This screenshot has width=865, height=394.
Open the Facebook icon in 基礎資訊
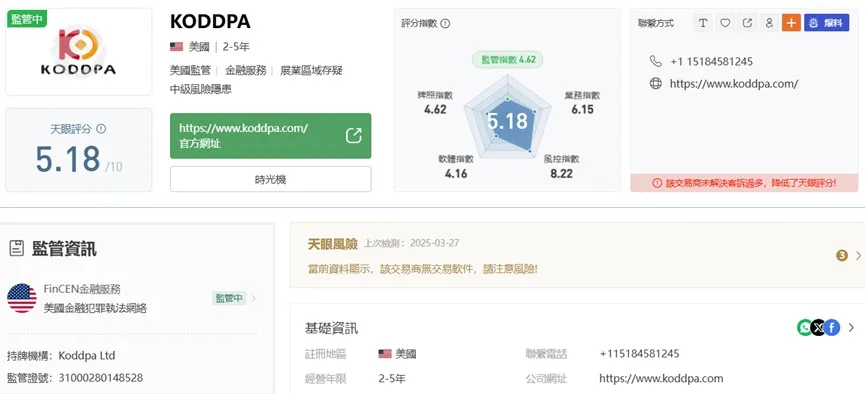(832, 328)
